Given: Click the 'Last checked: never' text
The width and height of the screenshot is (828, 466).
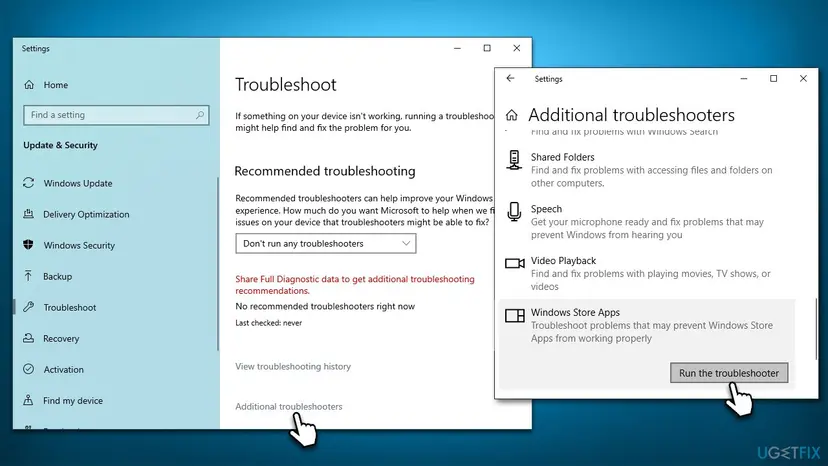Looking at the screenshot, I should pyautogui.click(x=269, y=323).
